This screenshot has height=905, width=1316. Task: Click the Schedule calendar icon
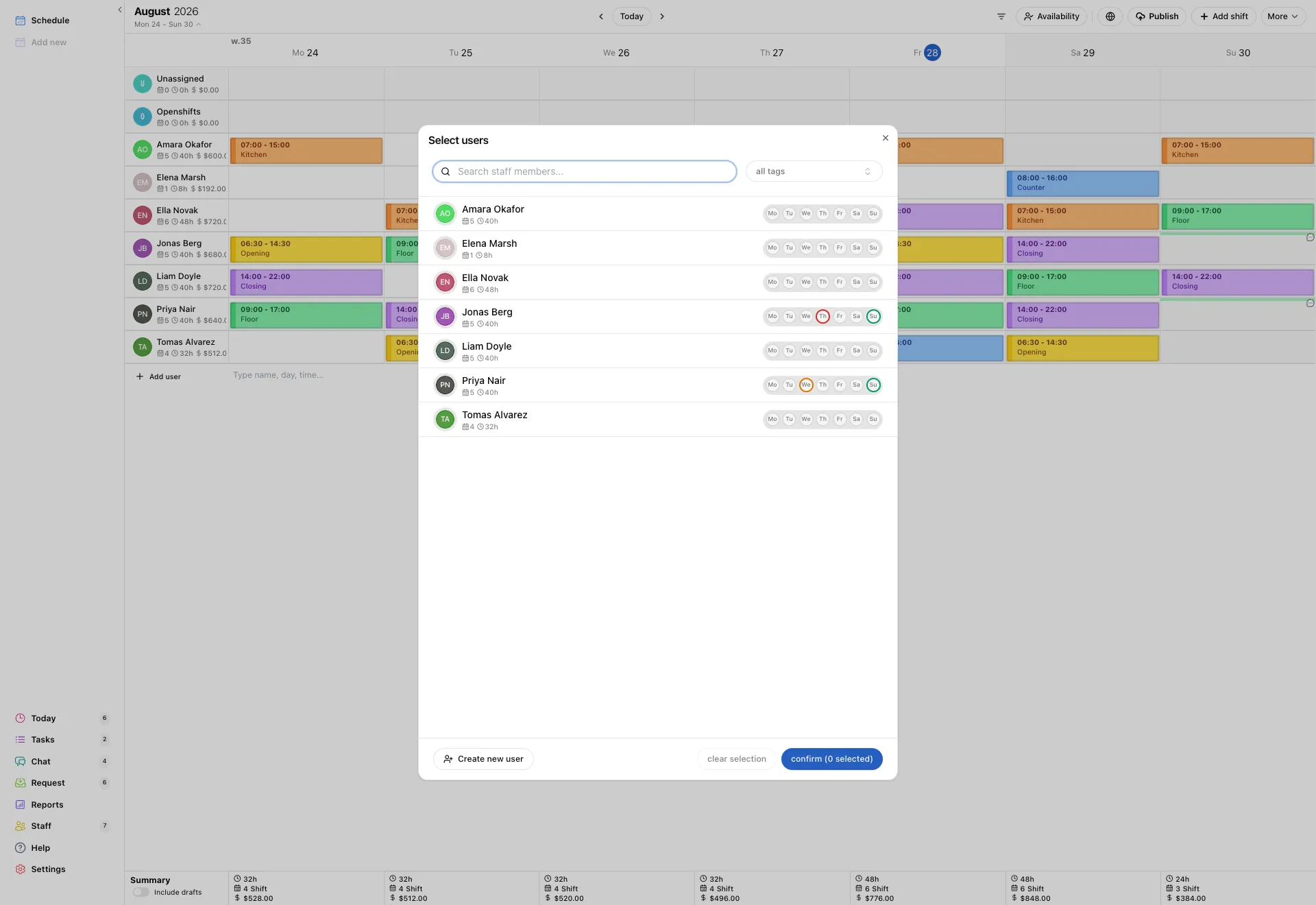[x=21, y=21]
